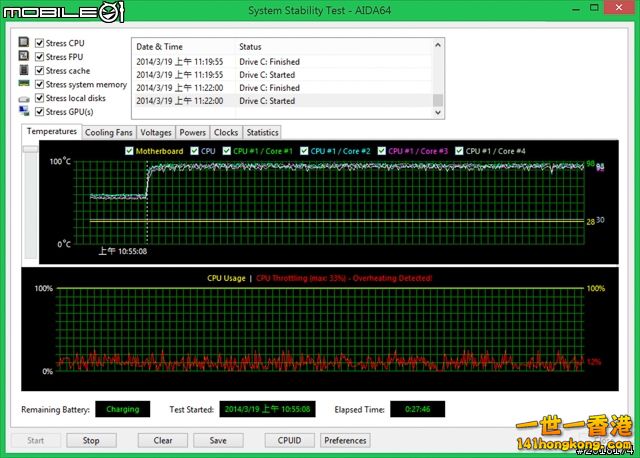The height and width of the screenshot is (458, 640).
Task: Click the FPU icon beside Stress FPU
Action: tap(24, 56)
